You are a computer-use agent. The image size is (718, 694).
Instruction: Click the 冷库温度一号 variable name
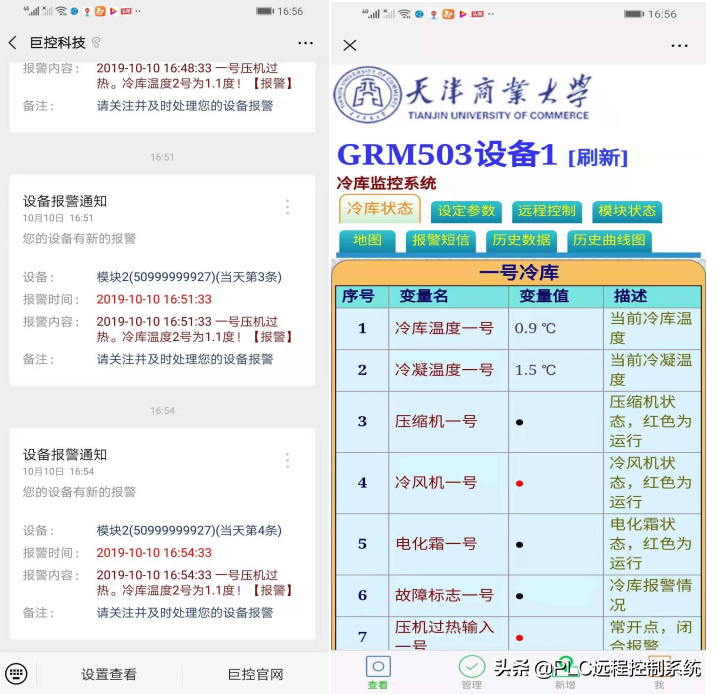444,328
